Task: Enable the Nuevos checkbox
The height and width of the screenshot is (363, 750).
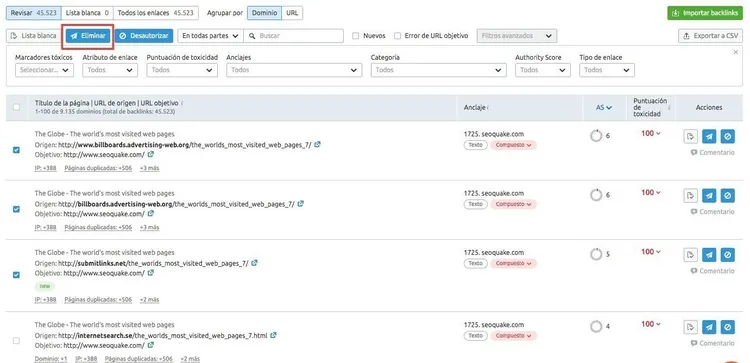Action: click(x=355, y=35)
